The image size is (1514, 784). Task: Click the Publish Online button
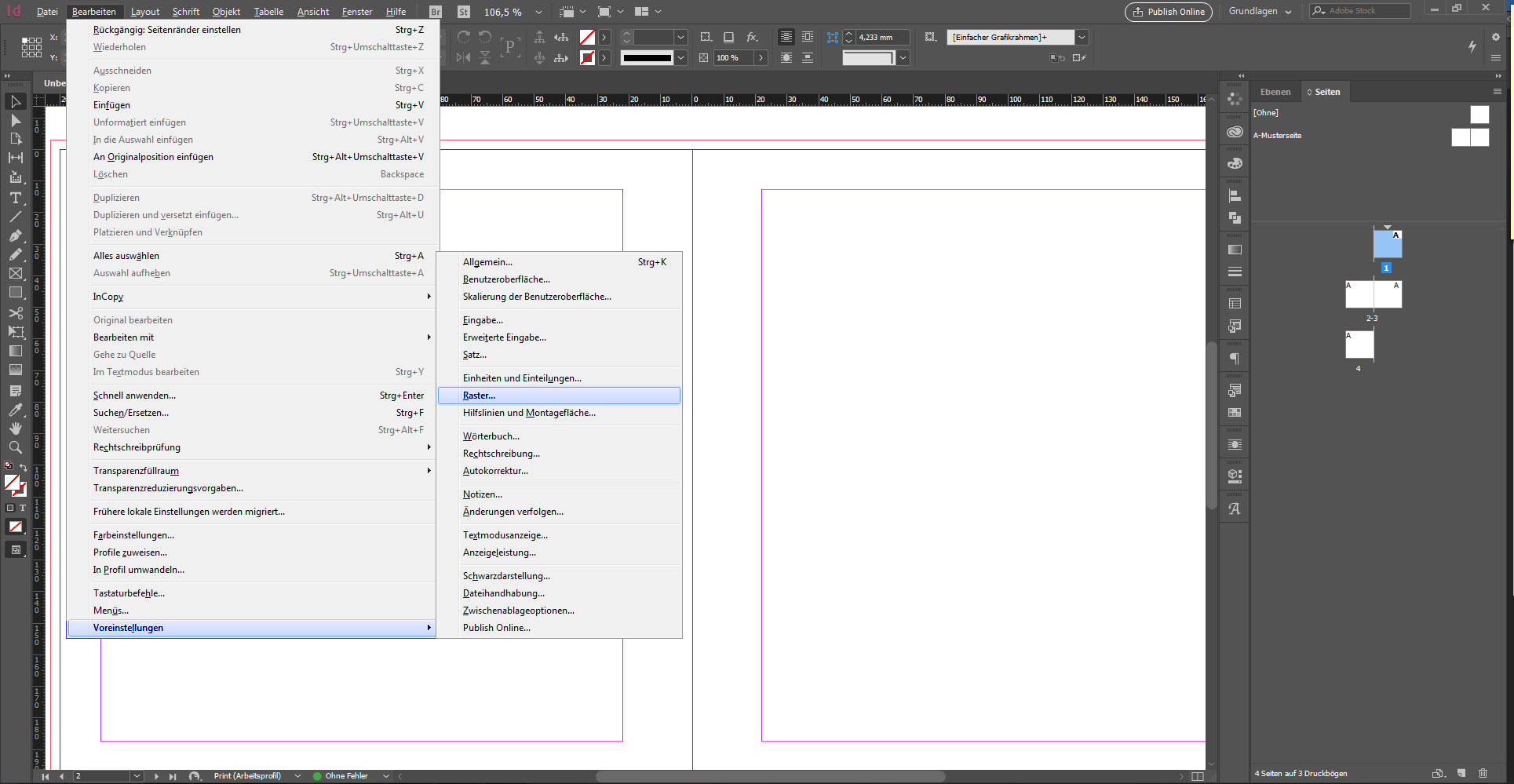(x=1168, y=12)
